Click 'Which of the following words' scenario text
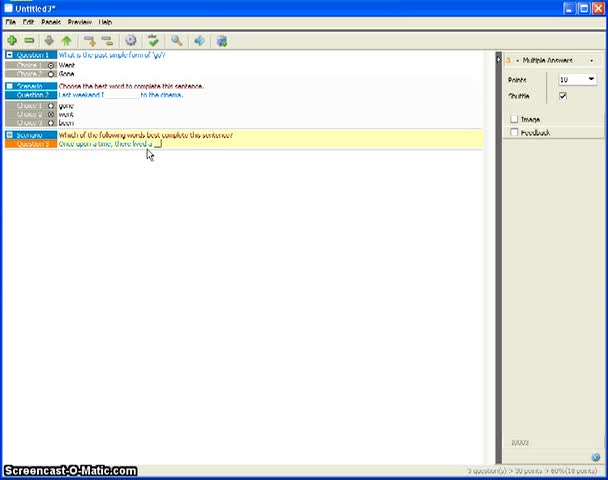Image resolution: width=608 pixels, height=480 pixels. [145, 135]
